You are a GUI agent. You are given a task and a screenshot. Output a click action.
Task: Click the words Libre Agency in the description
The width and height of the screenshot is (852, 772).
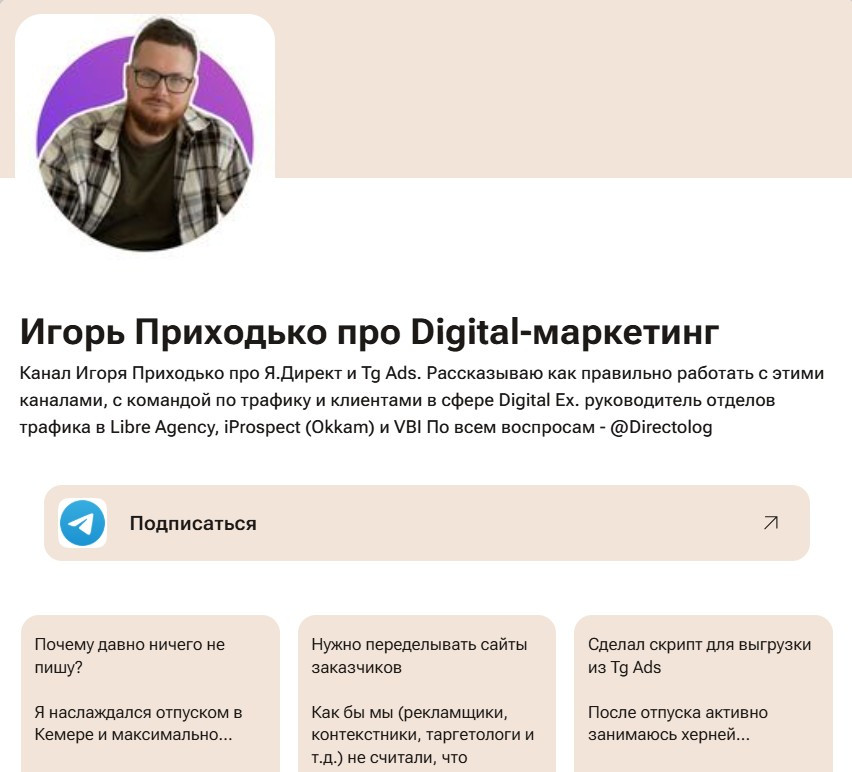click(163, 427)
